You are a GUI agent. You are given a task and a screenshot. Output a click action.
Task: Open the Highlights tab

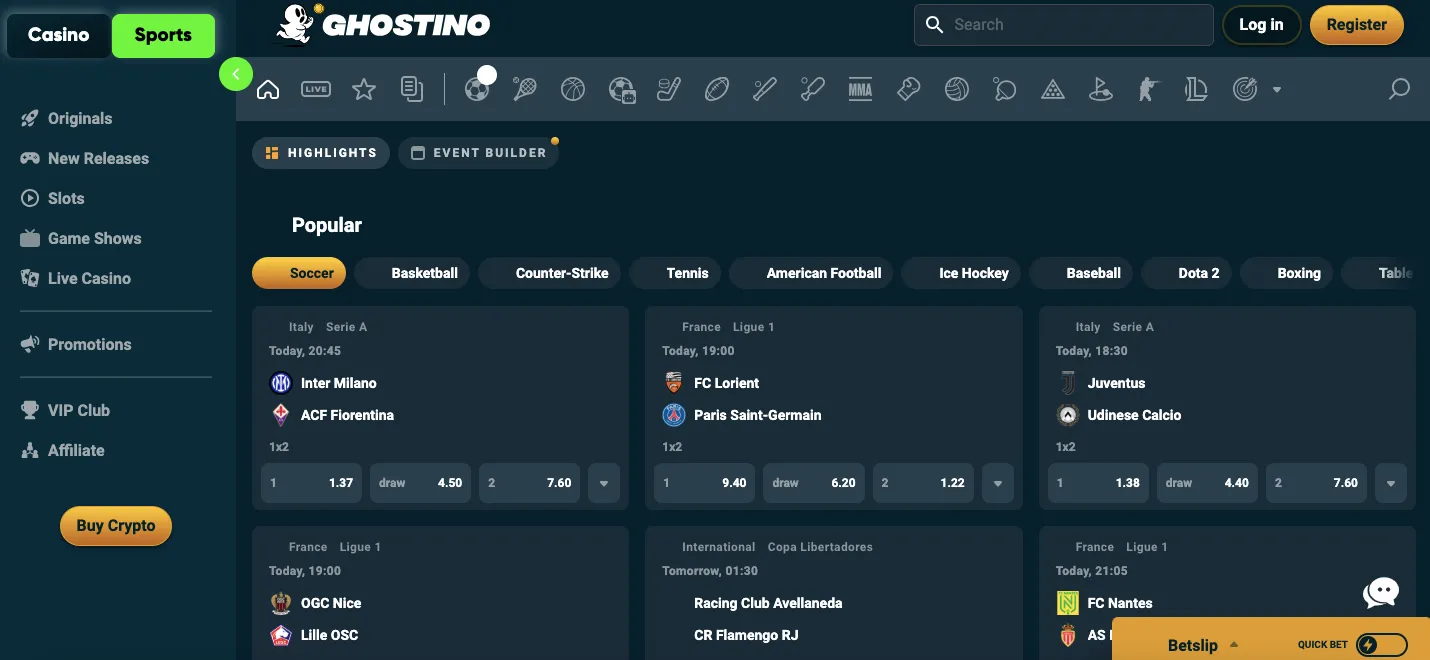pyautogui.click(x=321, y=153)
